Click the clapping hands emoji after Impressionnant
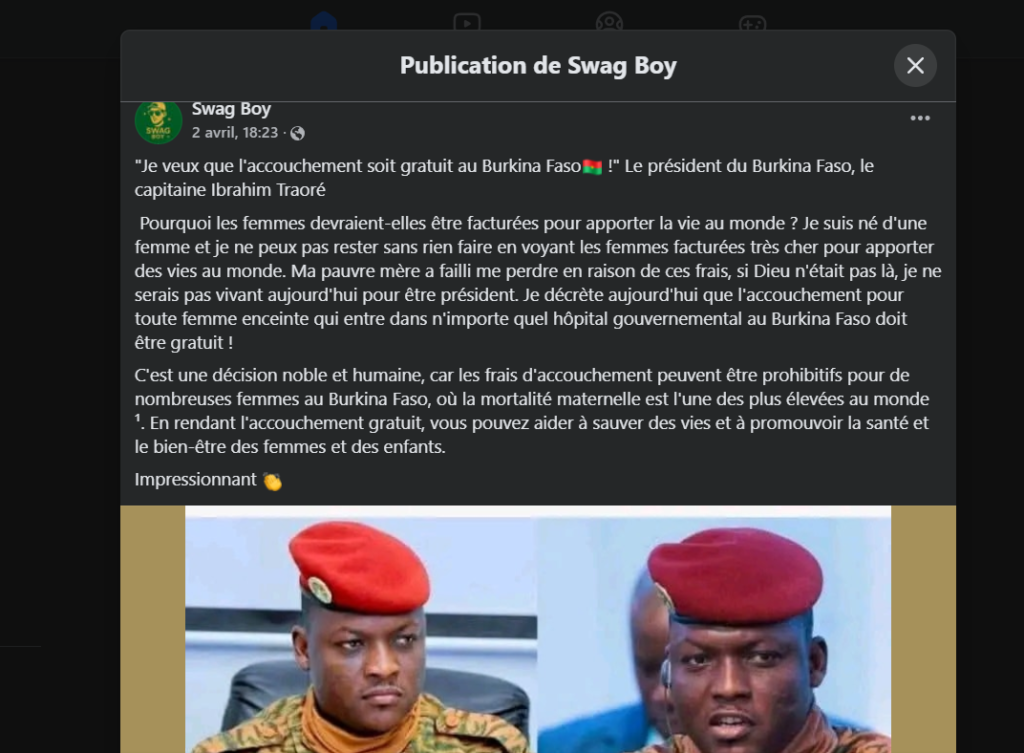Image resolution: width=1024 pixels, height=753 pixels. [272, 481]
